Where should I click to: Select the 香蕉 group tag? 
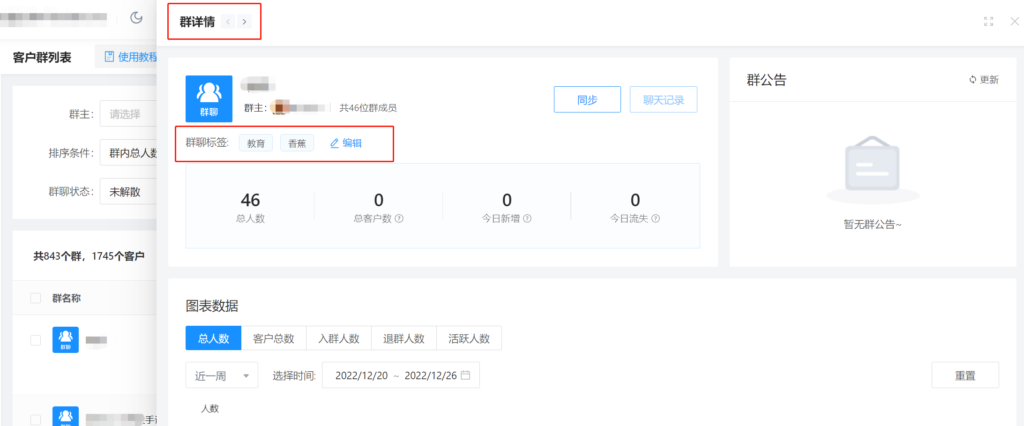[x=297, y=143]
